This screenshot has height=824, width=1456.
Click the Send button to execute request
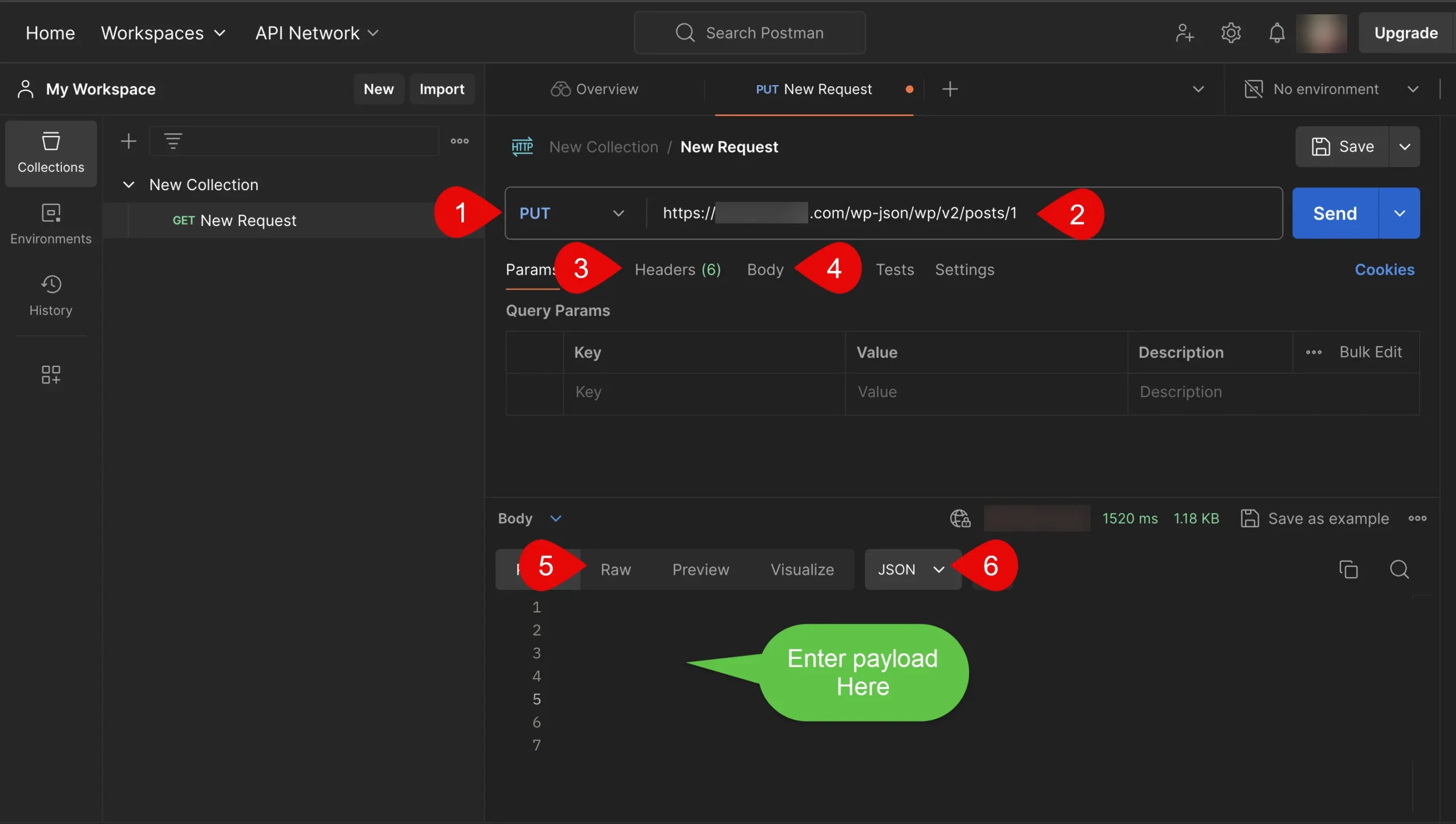pyautogui.click(x=1335, y=213)
